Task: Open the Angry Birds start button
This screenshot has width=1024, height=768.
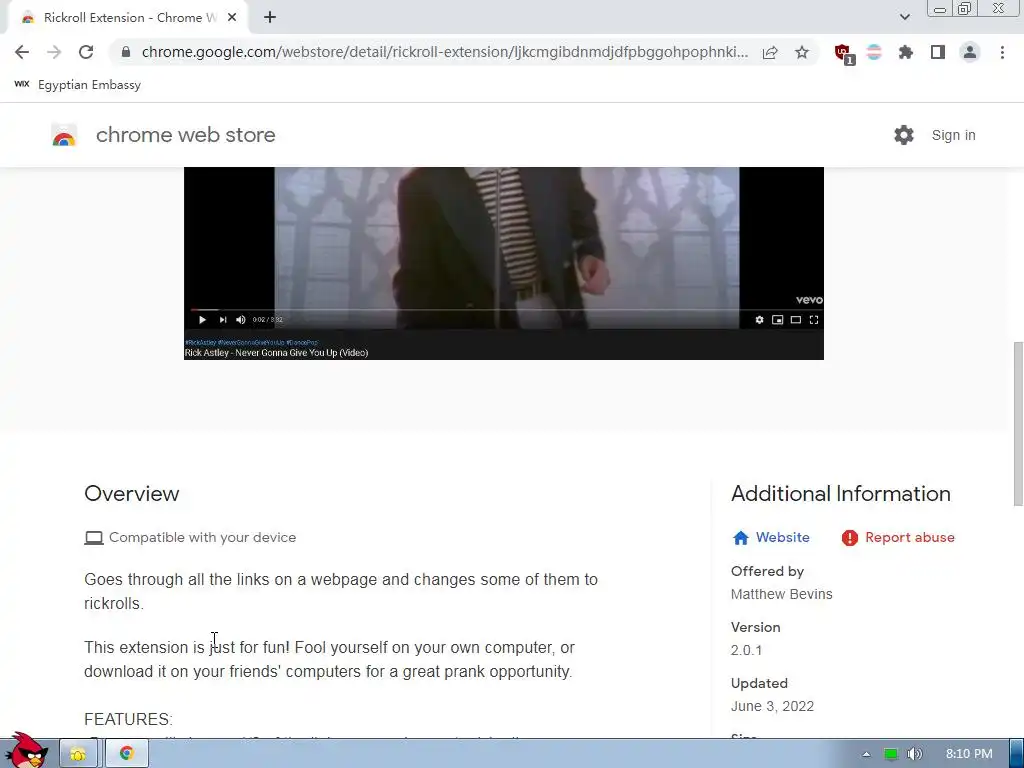Action: pos(26,751)
